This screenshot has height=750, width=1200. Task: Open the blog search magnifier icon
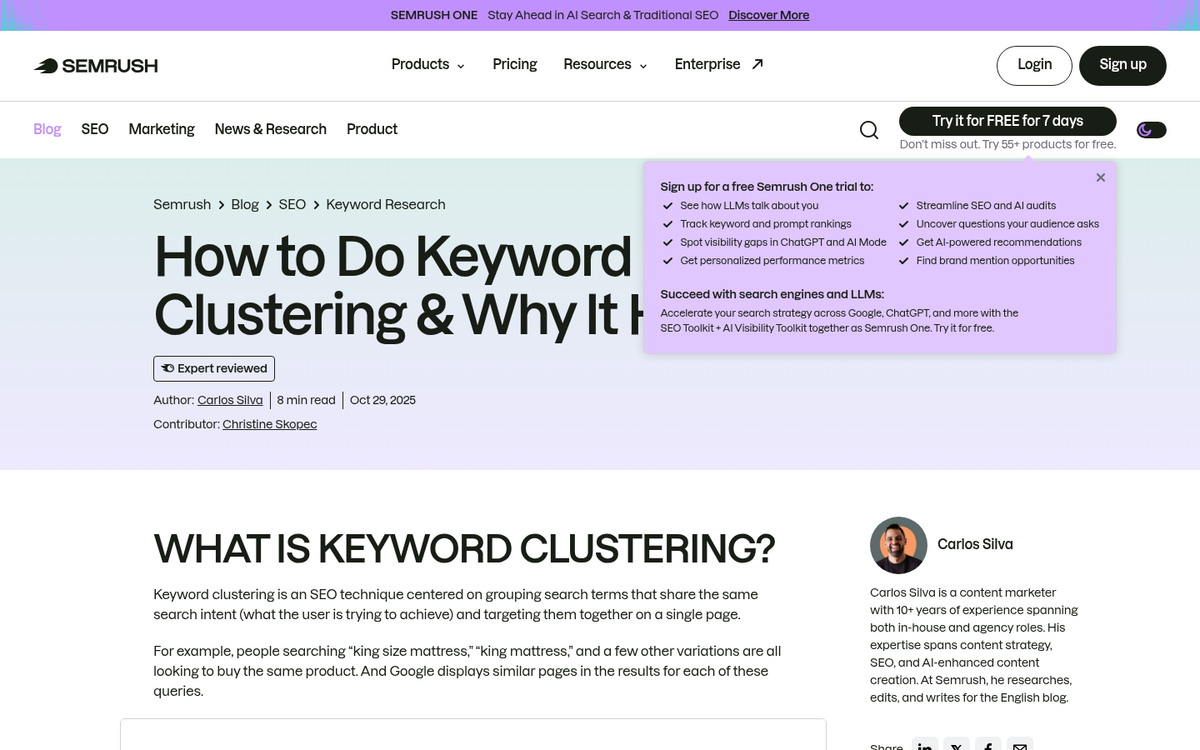tap(869, 130)
